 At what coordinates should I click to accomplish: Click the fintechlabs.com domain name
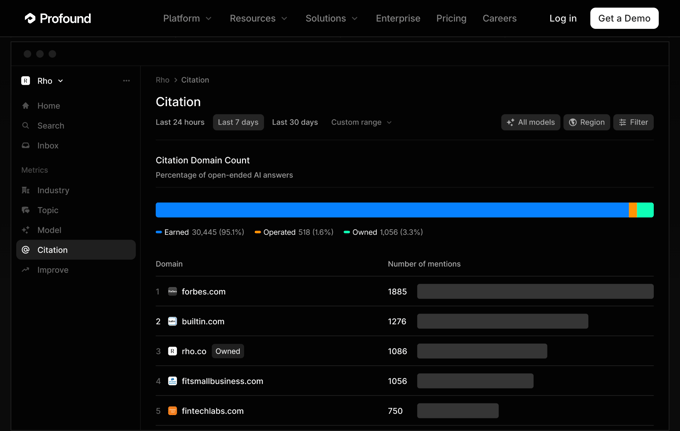click(x=212, y=411)
